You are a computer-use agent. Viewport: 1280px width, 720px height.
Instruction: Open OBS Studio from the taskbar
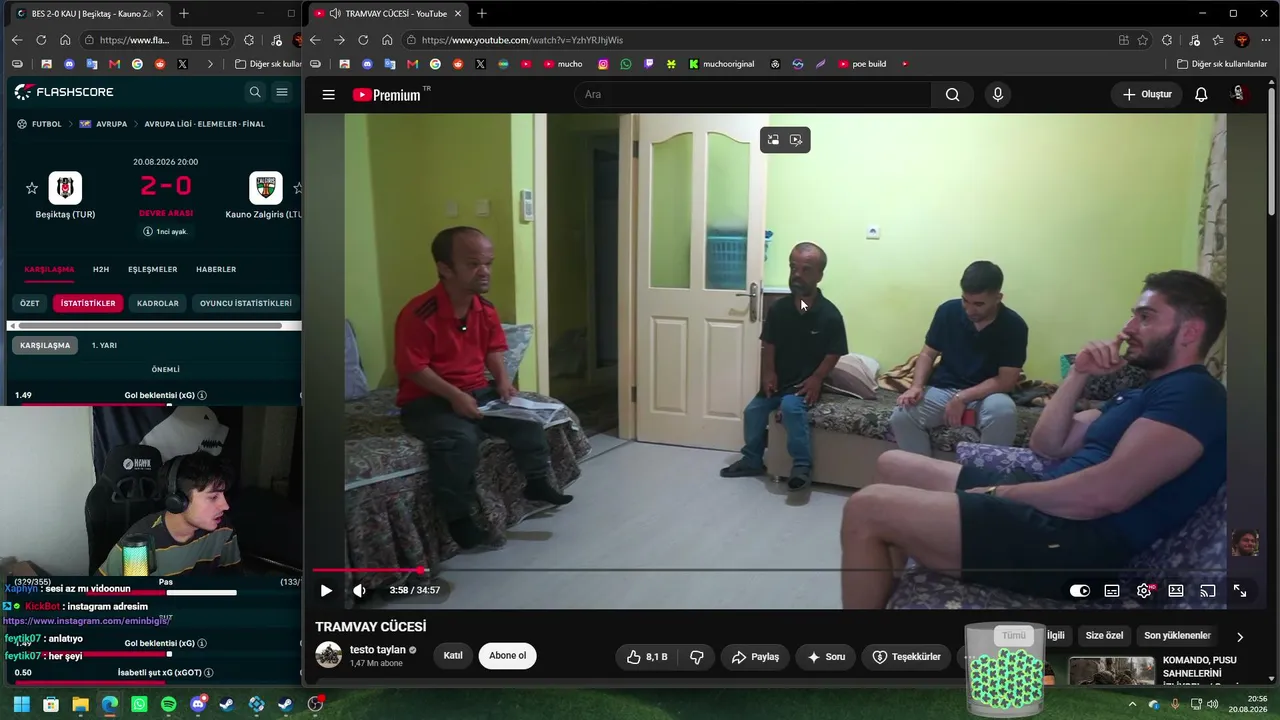coord(315,704)
